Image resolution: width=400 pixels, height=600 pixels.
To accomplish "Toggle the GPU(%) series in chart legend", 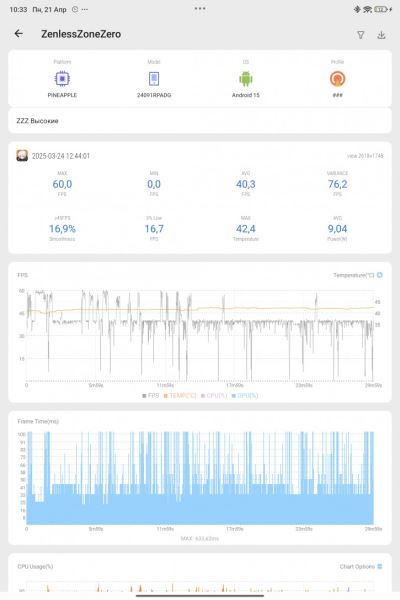I will tap(245, 395).
